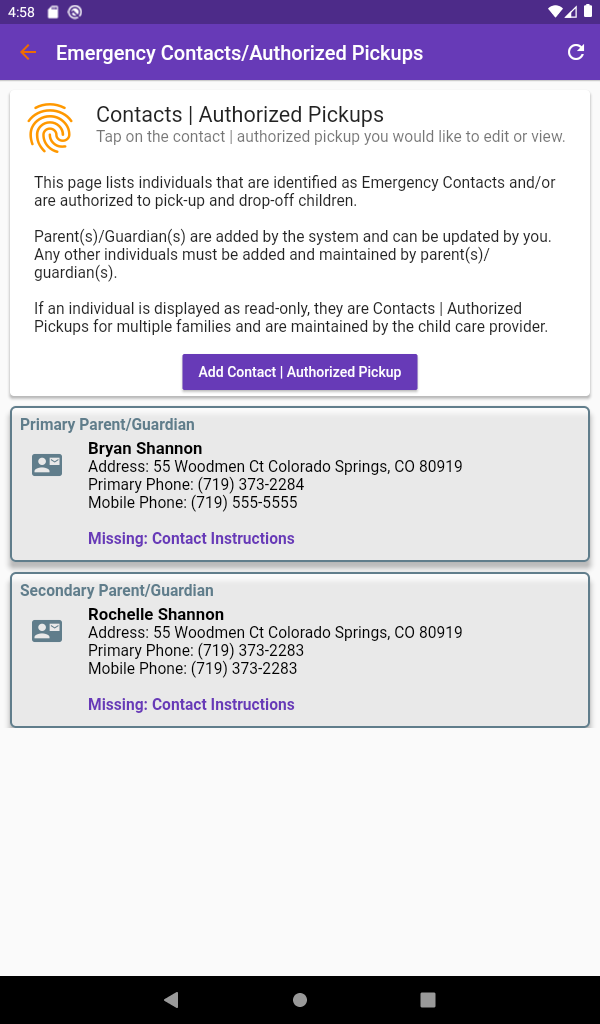Tap the orange back arrow
Viewport: 600px width, 1024px height.
(28, 53)
